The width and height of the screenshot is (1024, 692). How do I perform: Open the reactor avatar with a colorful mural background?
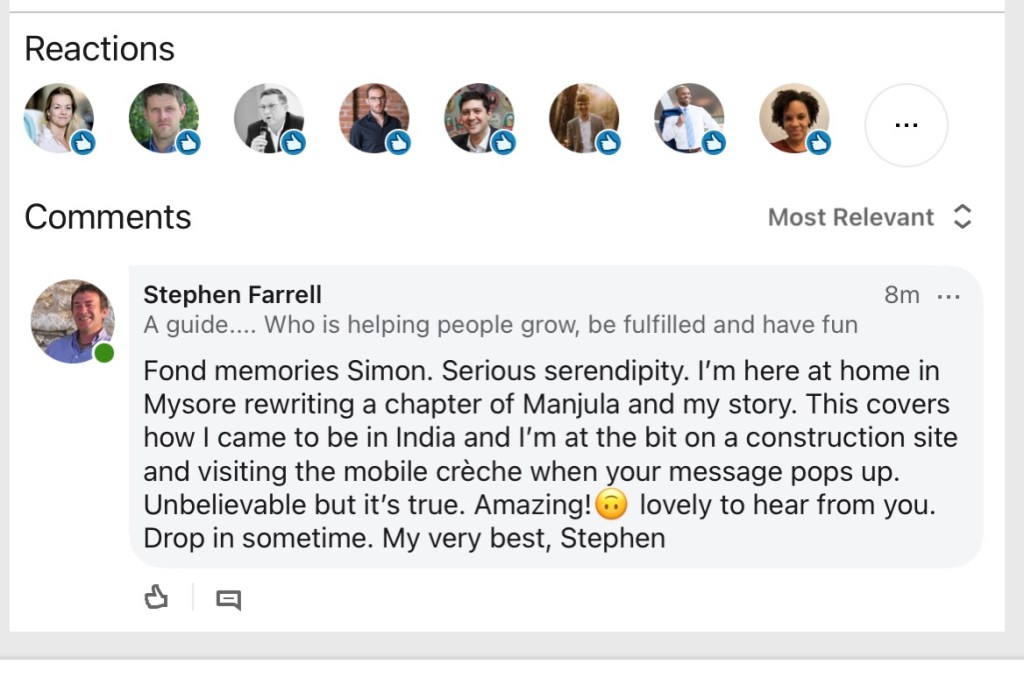pos(478,118)
